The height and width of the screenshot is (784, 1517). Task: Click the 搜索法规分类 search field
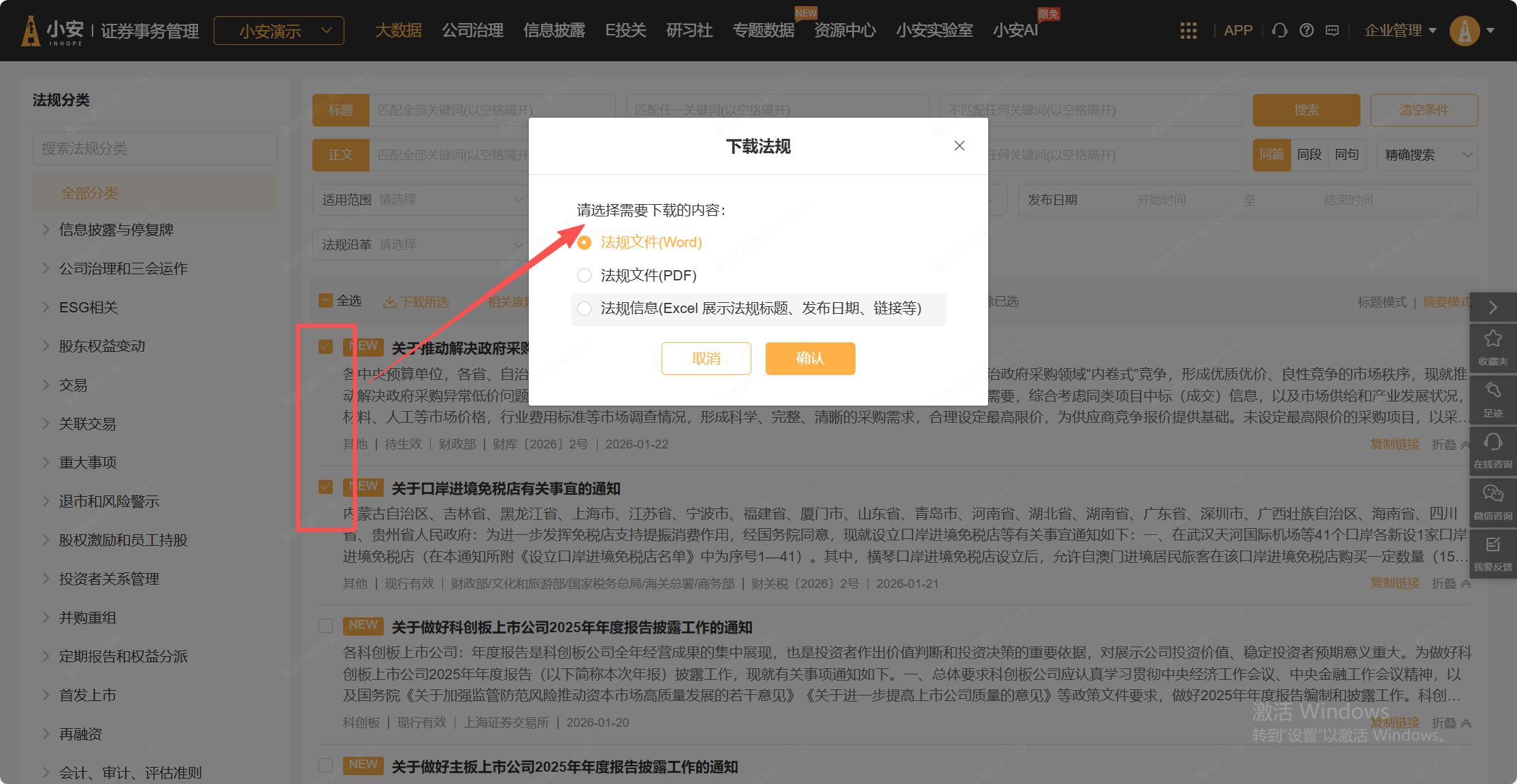point(155,148)
